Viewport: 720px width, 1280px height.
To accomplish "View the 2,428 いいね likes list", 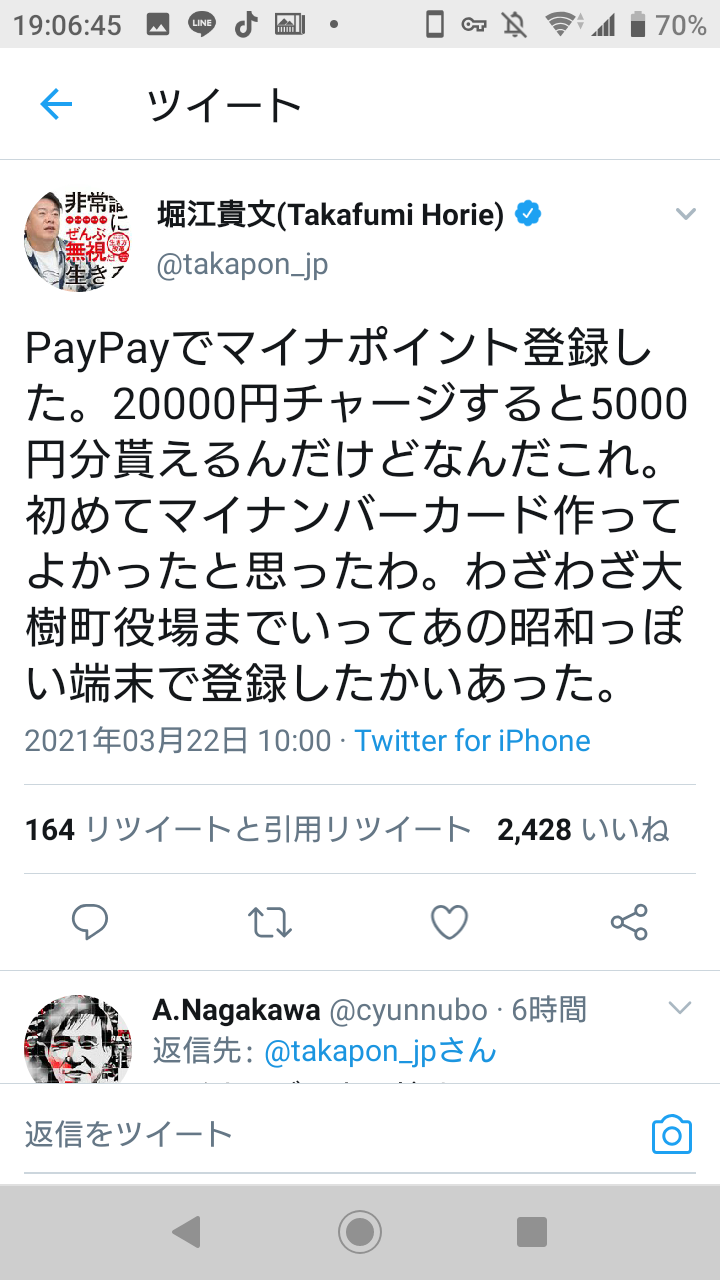I will (583, 829).
